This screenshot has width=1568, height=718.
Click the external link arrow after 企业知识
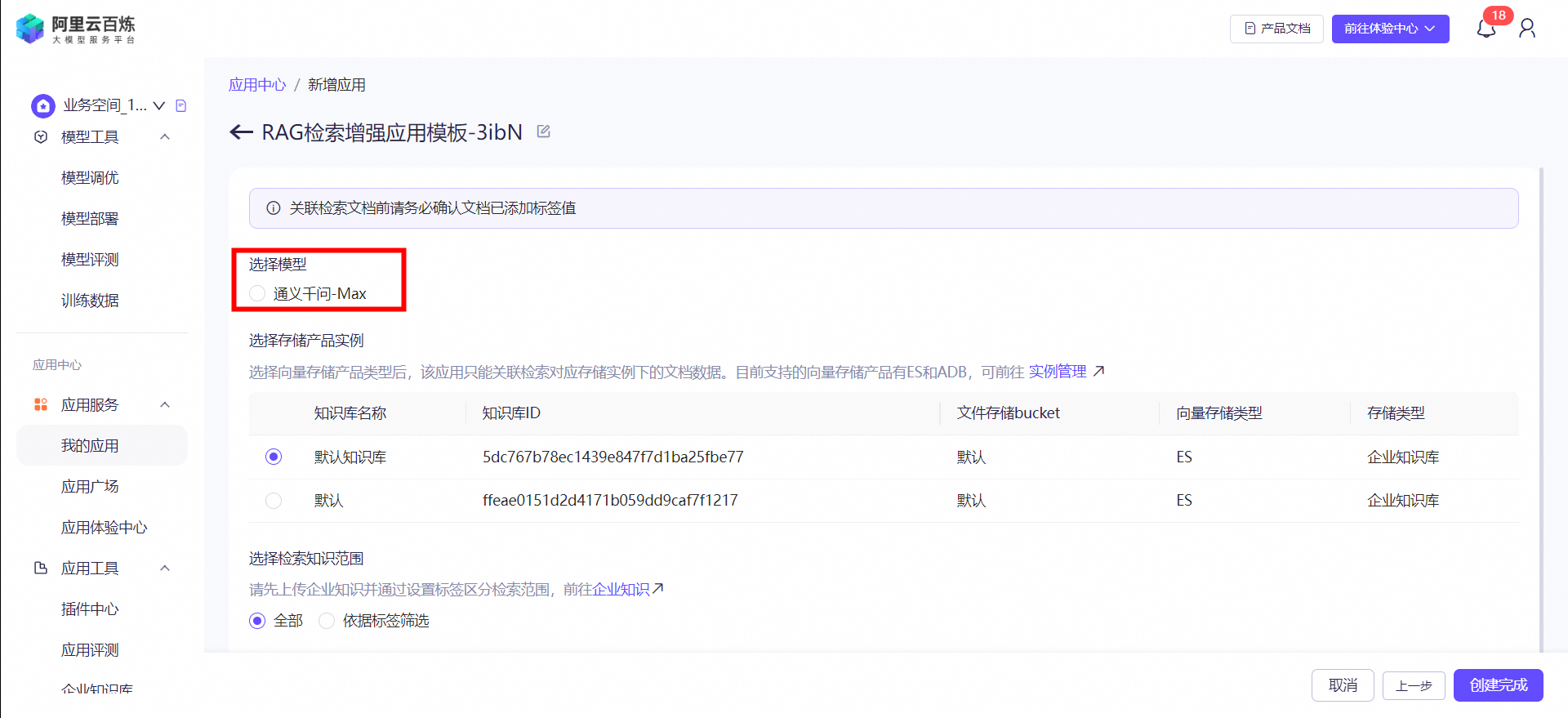tap(658, 589)
